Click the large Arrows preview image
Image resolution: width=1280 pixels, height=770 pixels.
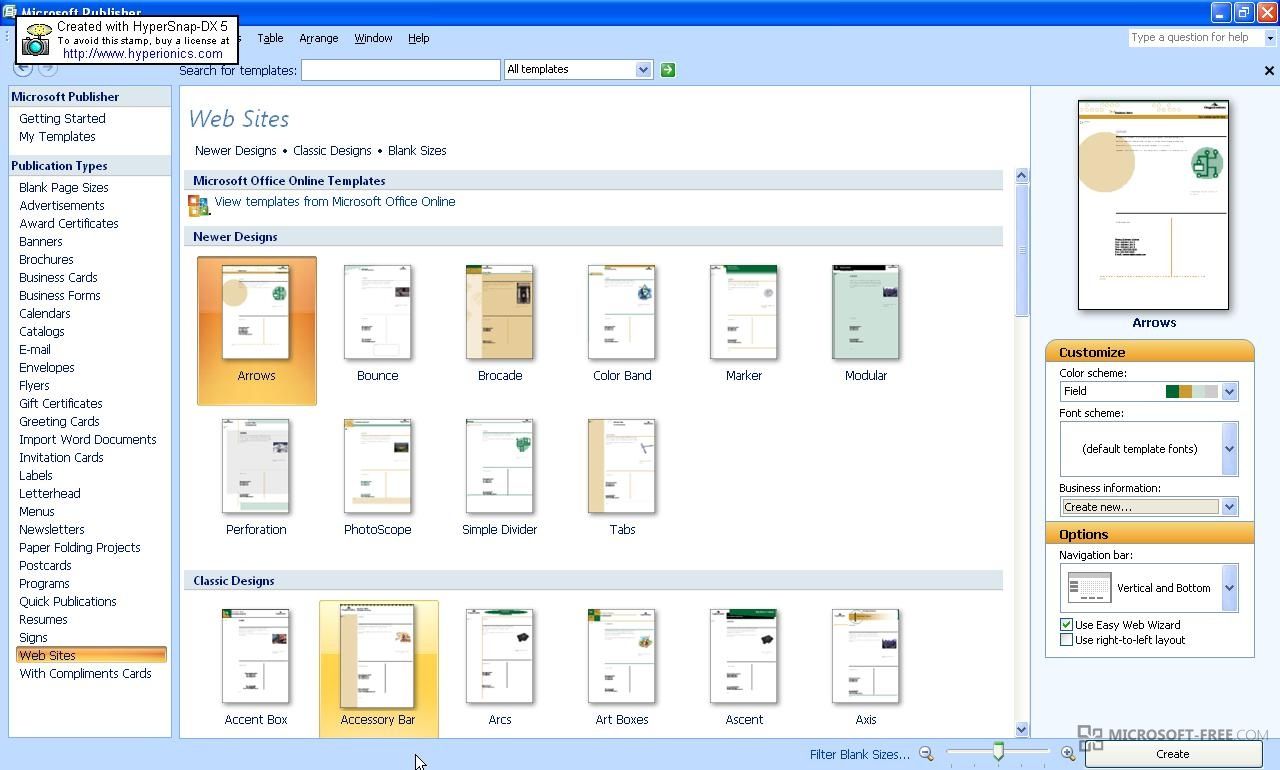coord(1153,205)
